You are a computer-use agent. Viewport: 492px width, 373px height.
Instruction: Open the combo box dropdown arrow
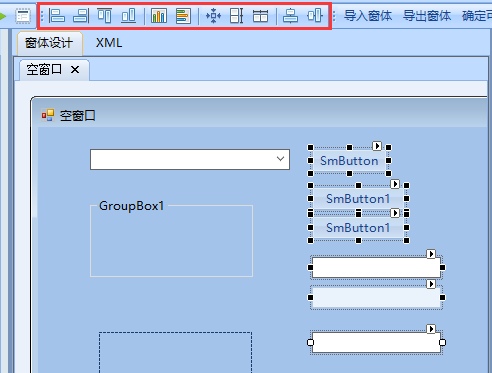tap(280, 159)
